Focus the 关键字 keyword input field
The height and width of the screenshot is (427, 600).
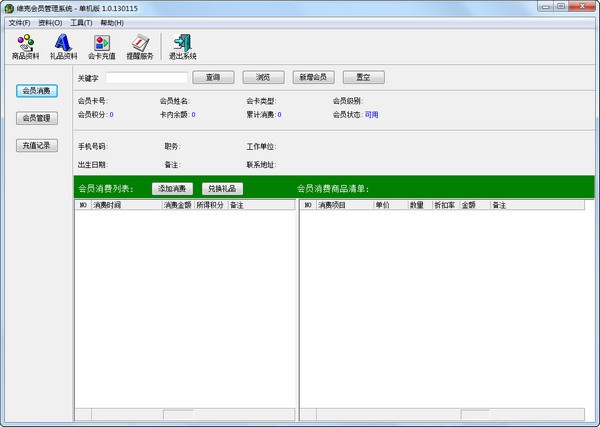click(147, 77)
